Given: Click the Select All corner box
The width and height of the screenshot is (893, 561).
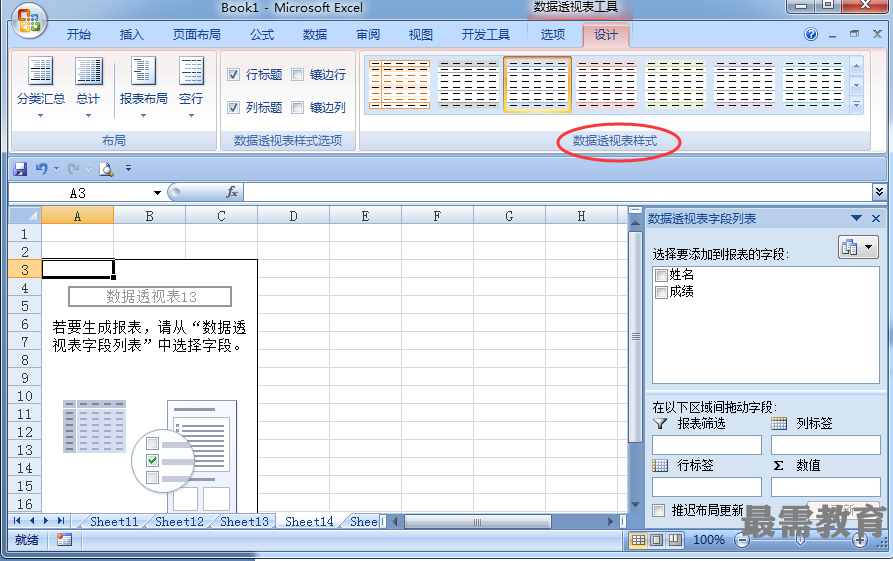Looking at the screenshot, I should [25, 215].
